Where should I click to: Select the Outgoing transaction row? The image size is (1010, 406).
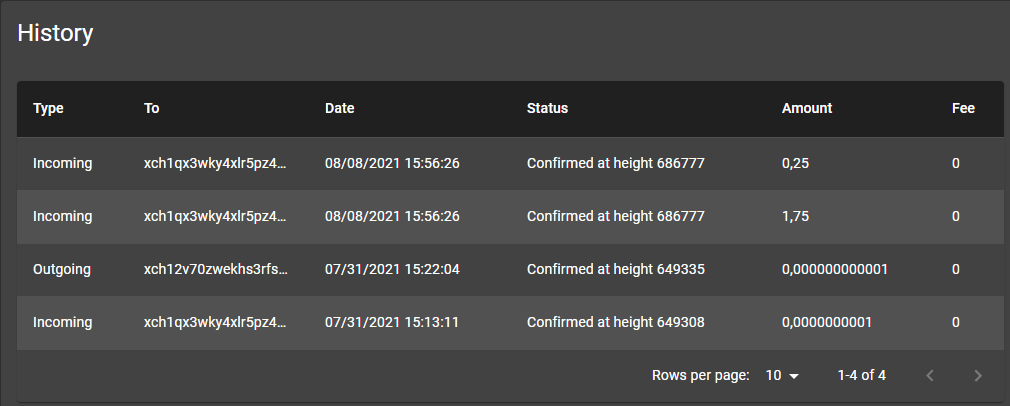510,269
